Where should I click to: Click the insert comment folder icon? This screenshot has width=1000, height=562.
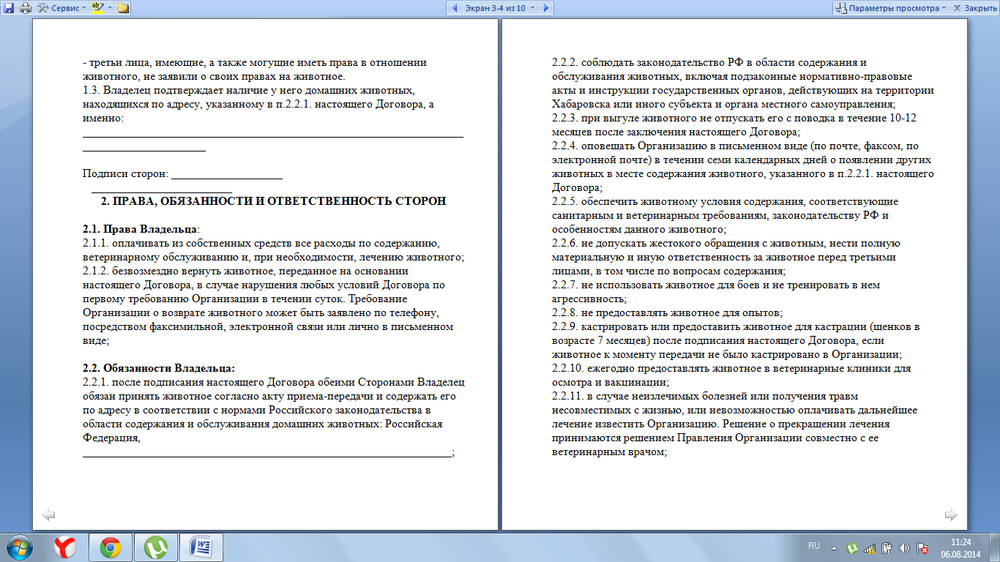coord(123,8)
